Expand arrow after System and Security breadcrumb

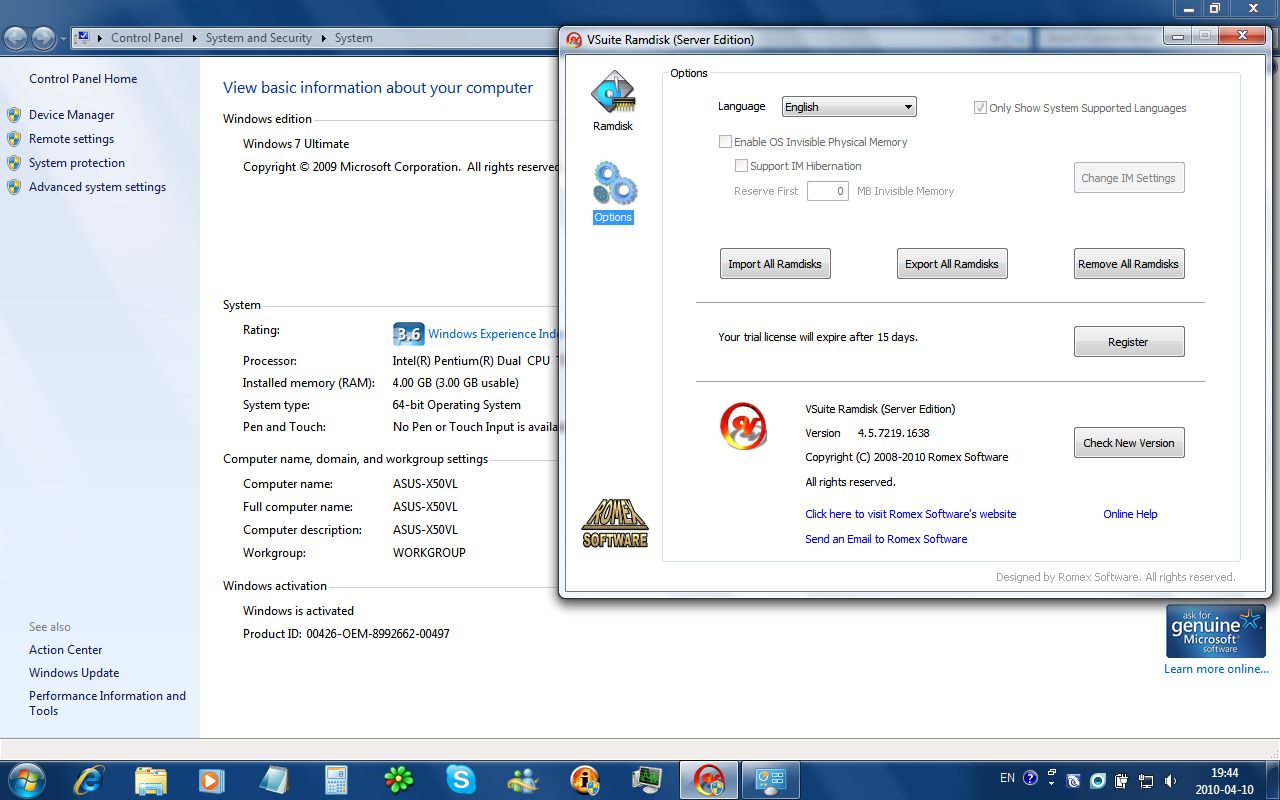click(324, 38)
